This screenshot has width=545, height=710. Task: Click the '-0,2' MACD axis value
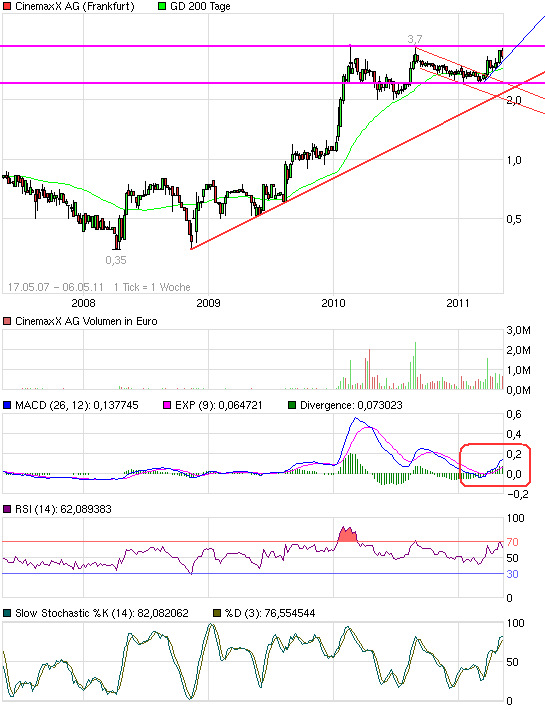click(x=518, y=494)
